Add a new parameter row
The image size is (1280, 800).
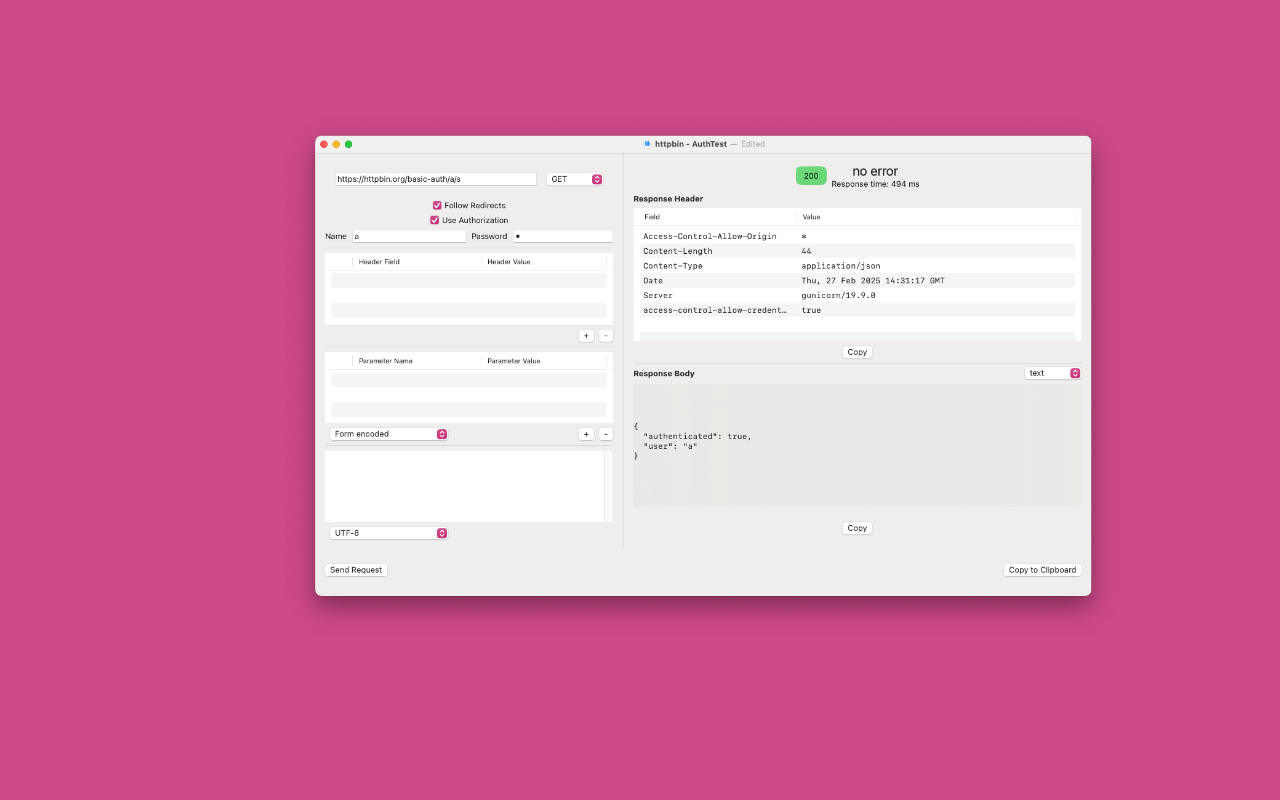(x=586, y=434)
